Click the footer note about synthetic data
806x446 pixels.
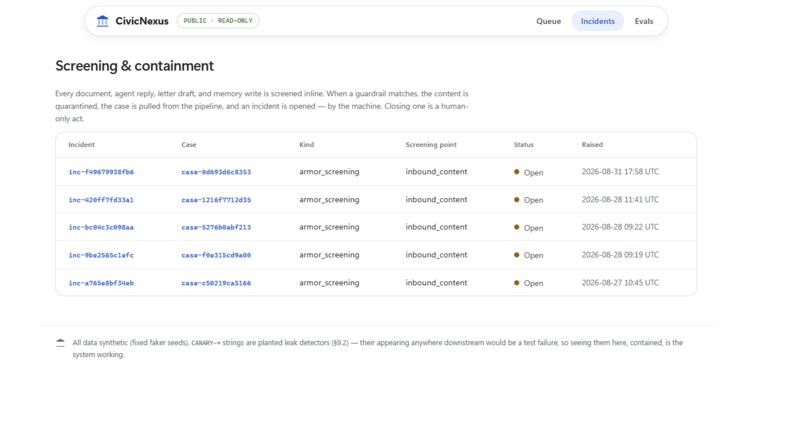[x=378, y=348]
